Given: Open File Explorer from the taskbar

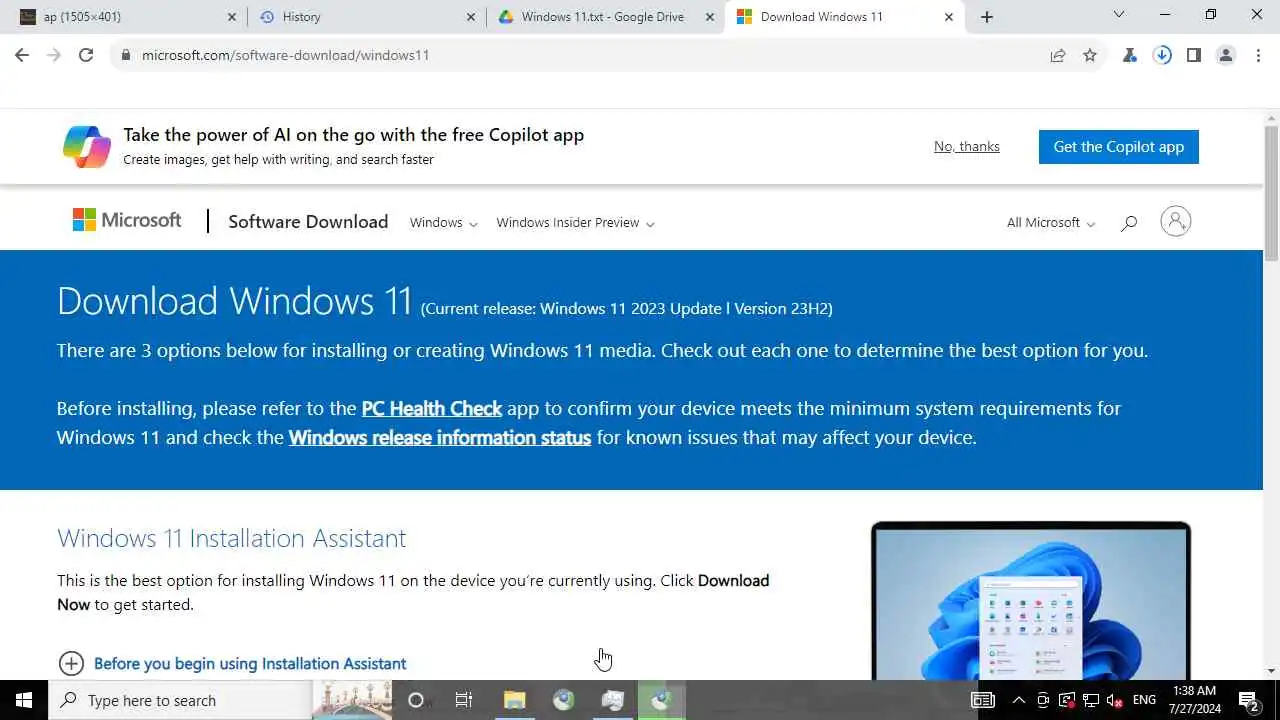Looking at the screenshot, I should 514,700.
